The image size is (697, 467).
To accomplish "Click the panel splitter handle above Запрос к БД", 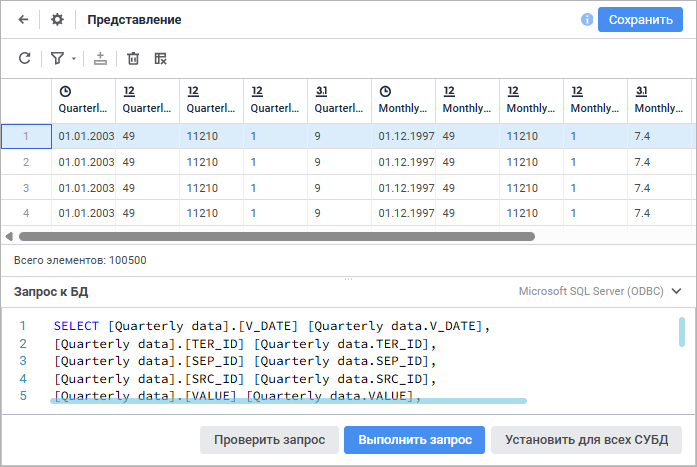I will pyautogui.click(x=348, y=279).
